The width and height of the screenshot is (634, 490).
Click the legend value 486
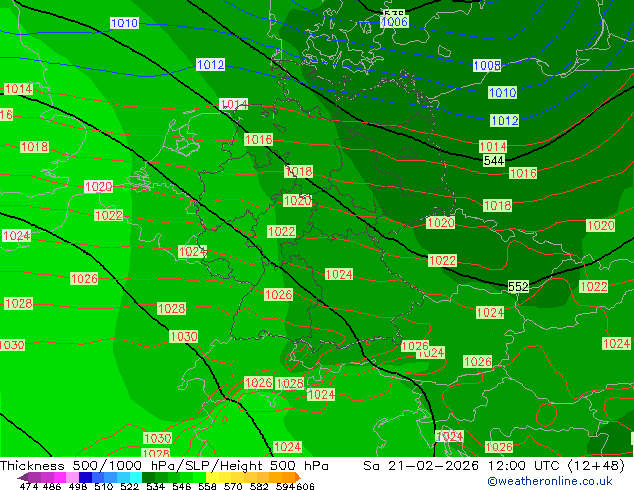click(52, 486)
